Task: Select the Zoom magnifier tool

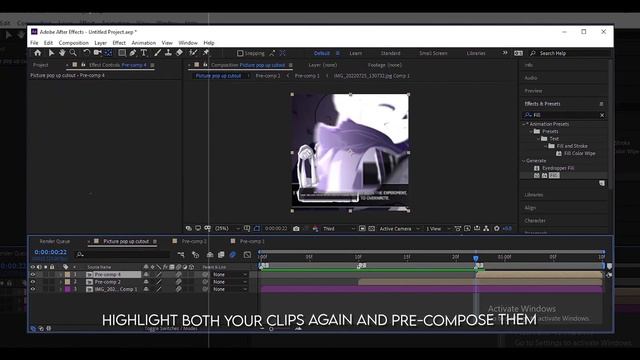Action: click(x=73, y=53)
